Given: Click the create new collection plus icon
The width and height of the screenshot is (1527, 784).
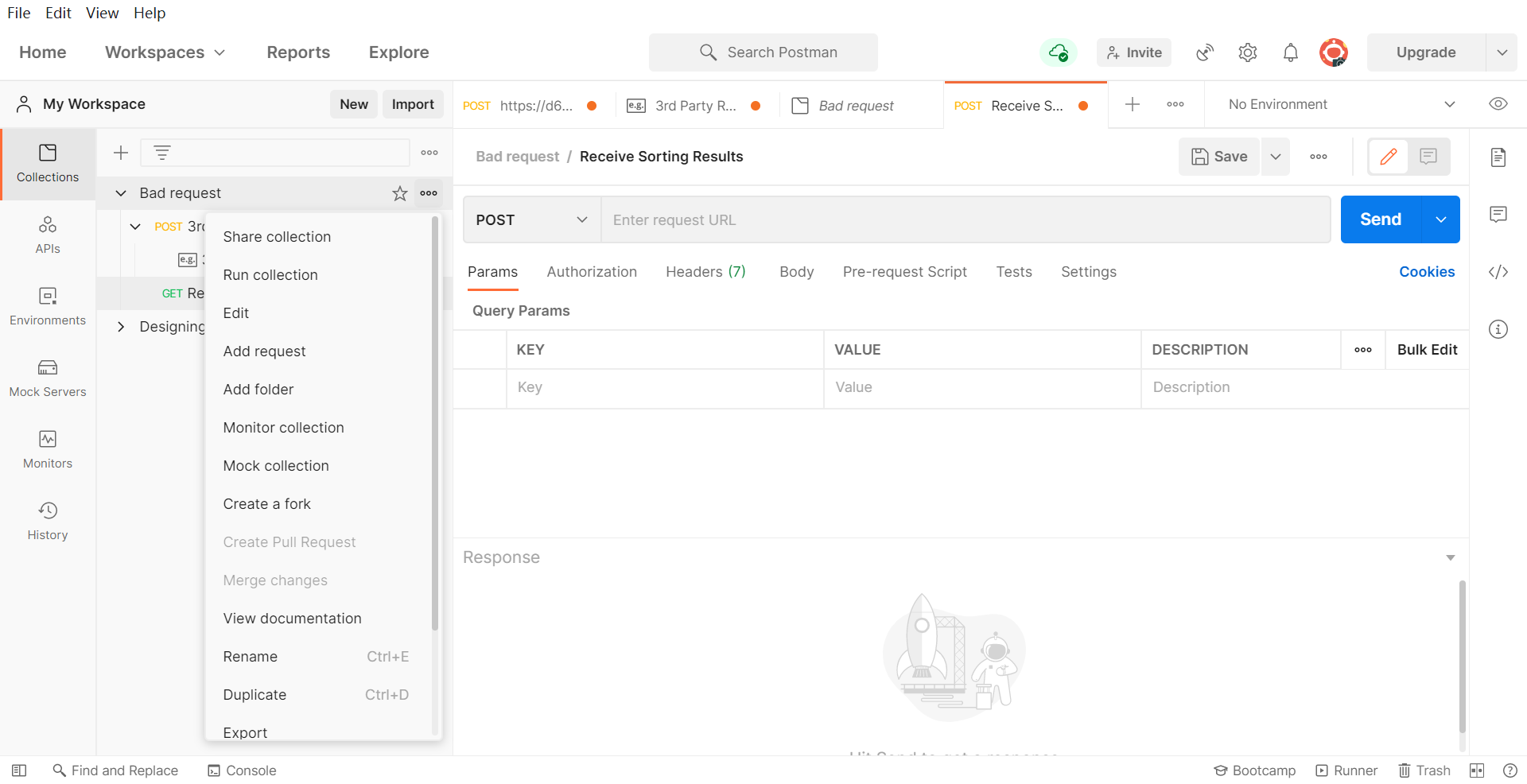Looking at the screenshot, I should (121, 153).
